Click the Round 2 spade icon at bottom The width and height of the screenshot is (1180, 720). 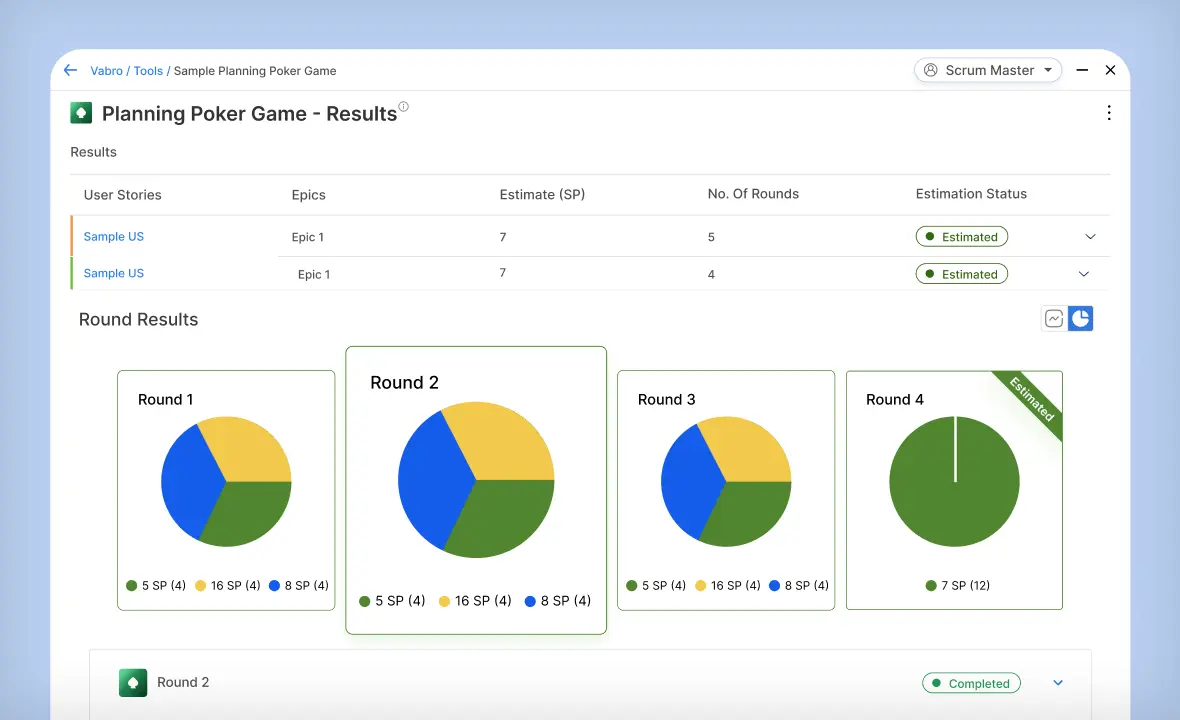pyautogui.click(x=133, y=683)
